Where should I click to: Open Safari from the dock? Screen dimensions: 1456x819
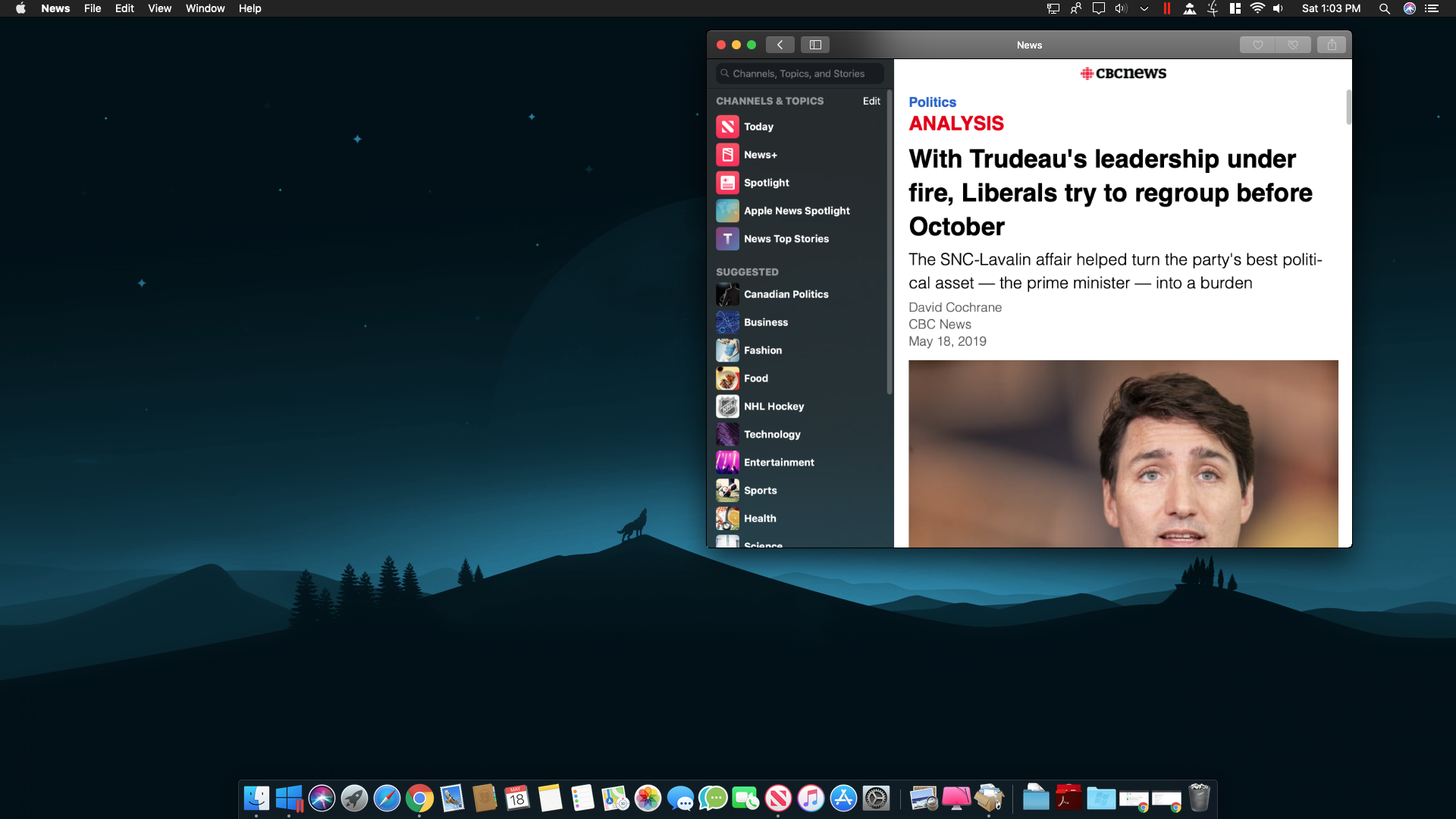pyautogui.click(x=387, y=798)
